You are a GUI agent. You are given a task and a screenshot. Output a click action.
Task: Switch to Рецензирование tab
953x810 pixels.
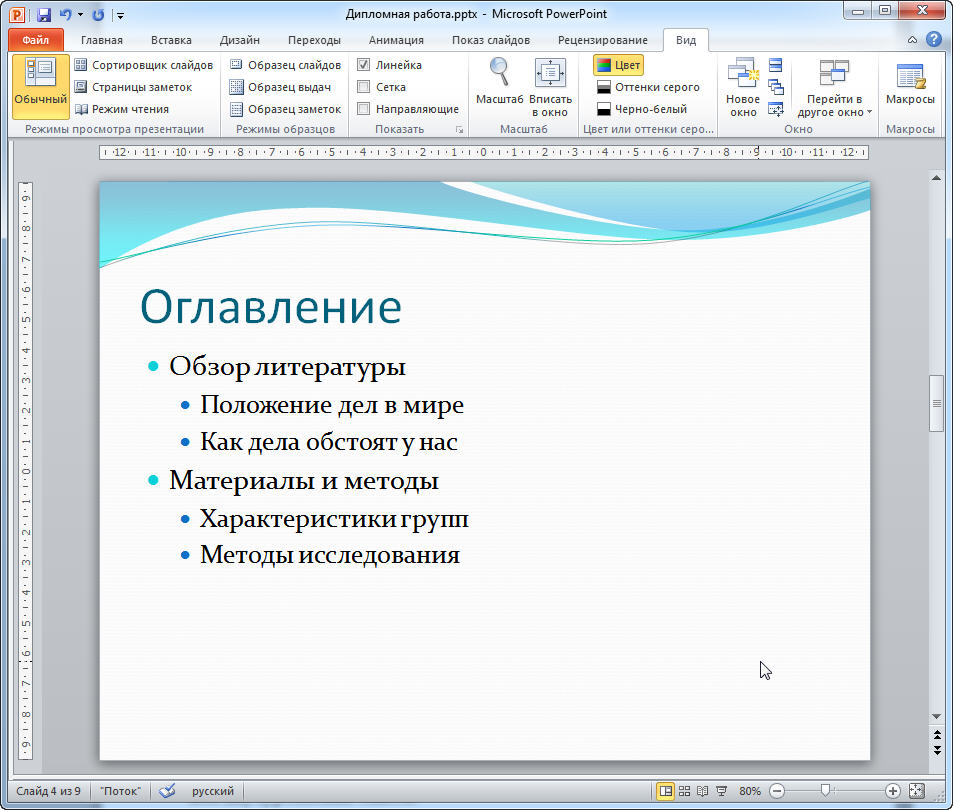602,40
